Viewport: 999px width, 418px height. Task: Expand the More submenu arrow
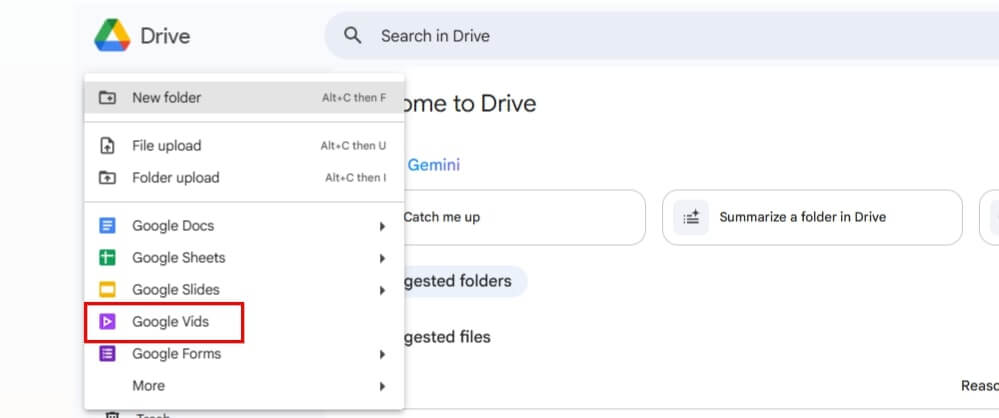pos(382,386)
